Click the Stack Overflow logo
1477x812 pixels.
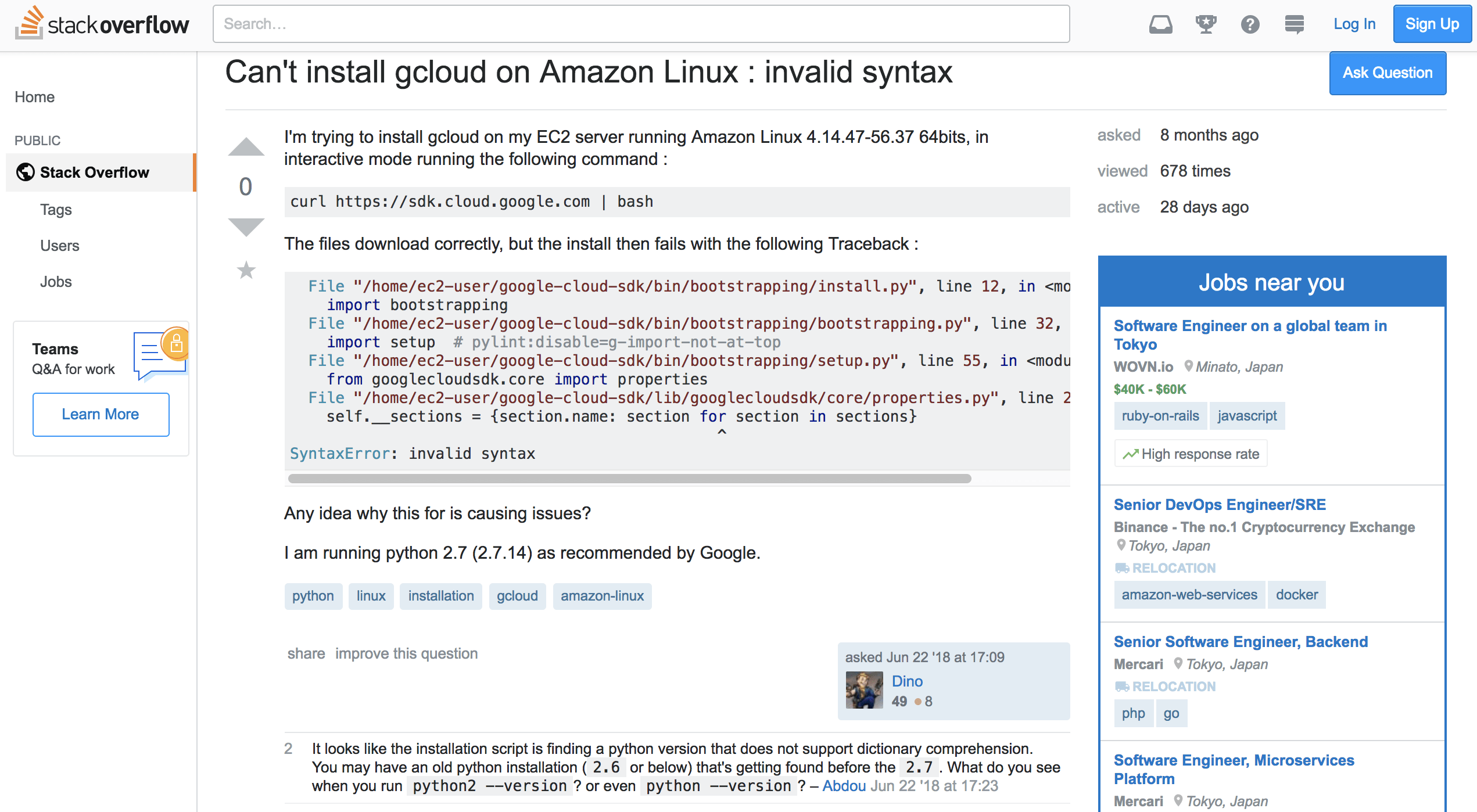pyautogui.click(x=102, y=24)
